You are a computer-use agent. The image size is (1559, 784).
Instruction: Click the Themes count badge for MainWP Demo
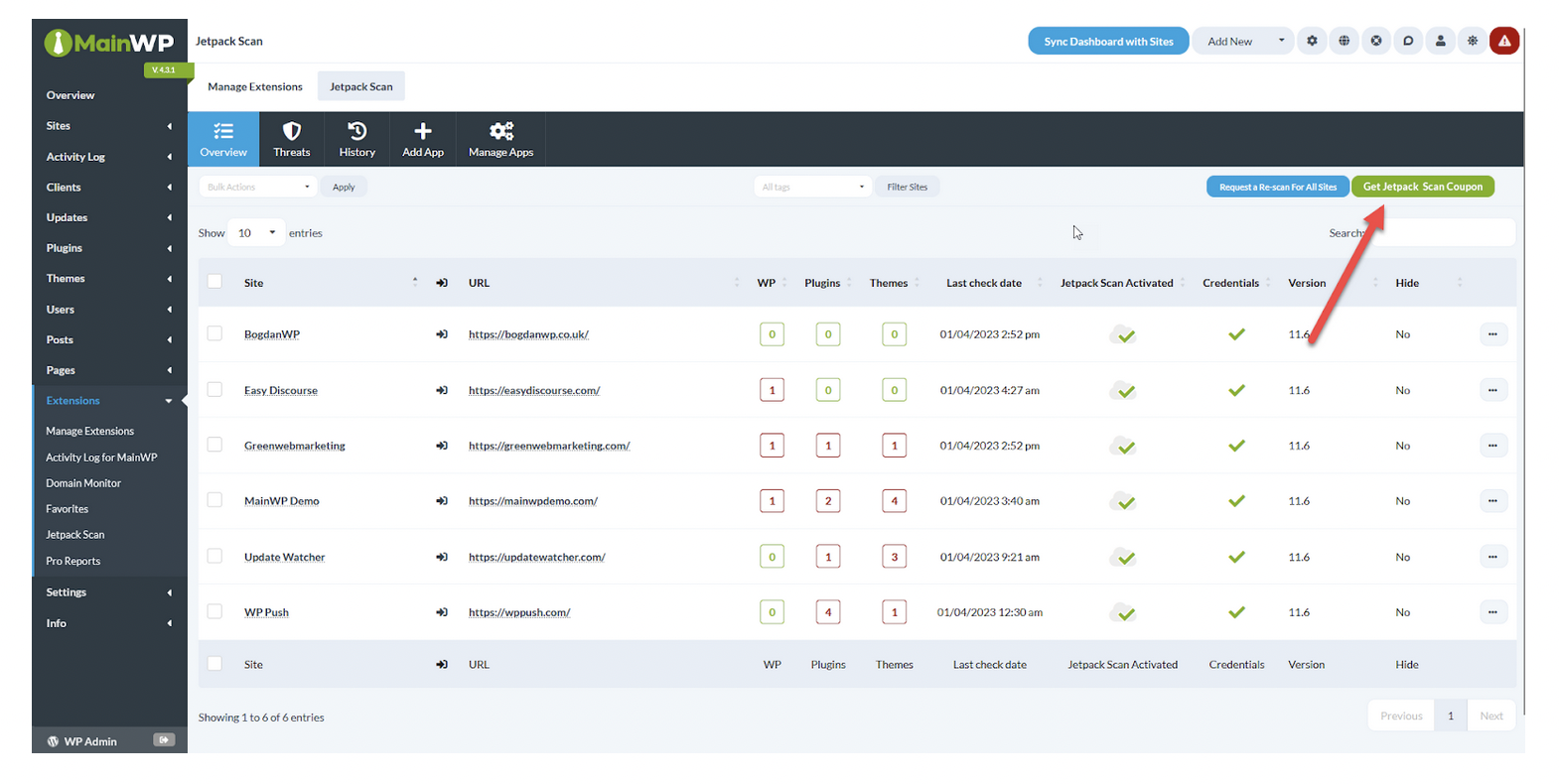pos(894,501)
